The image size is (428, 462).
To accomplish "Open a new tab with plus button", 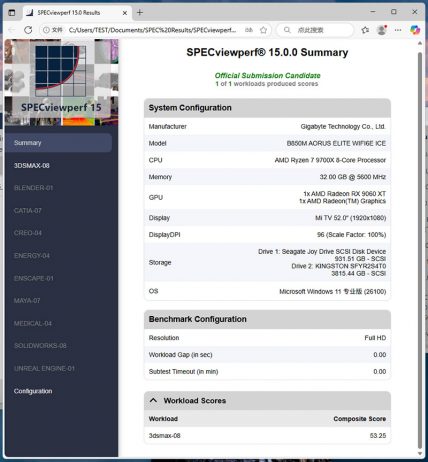I will [140, 13].
